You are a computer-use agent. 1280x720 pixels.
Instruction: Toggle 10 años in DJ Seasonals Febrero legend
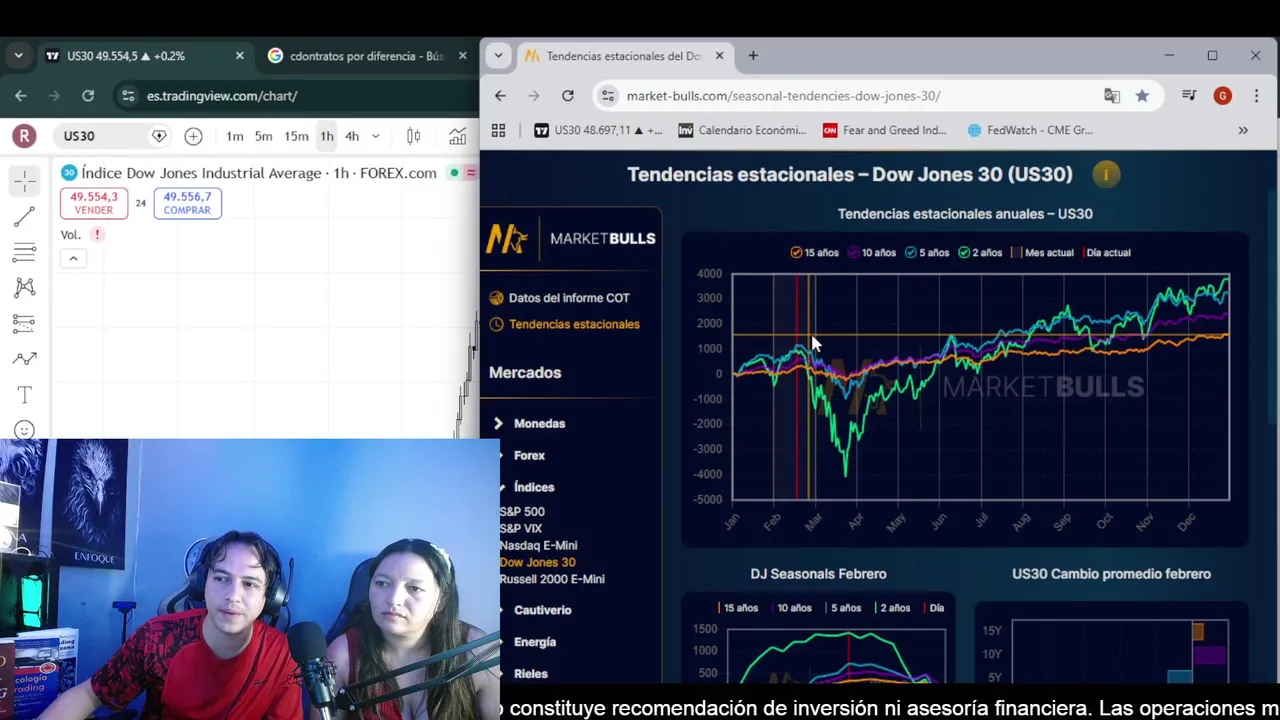[792, 608]
